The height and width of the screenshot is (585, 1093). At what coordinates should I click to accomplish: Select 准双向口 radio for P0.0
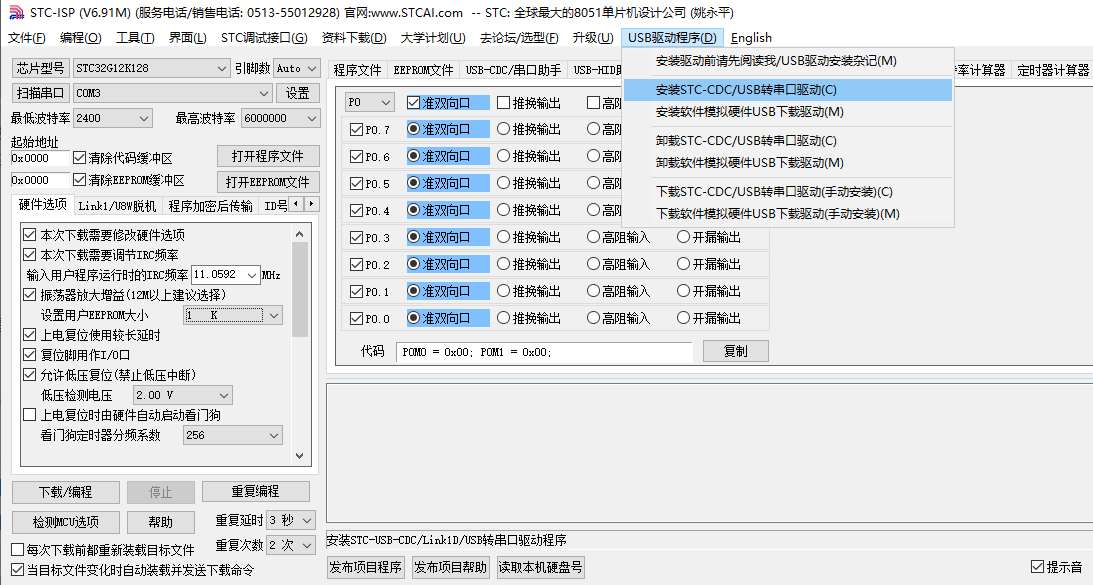pos(413,318)
